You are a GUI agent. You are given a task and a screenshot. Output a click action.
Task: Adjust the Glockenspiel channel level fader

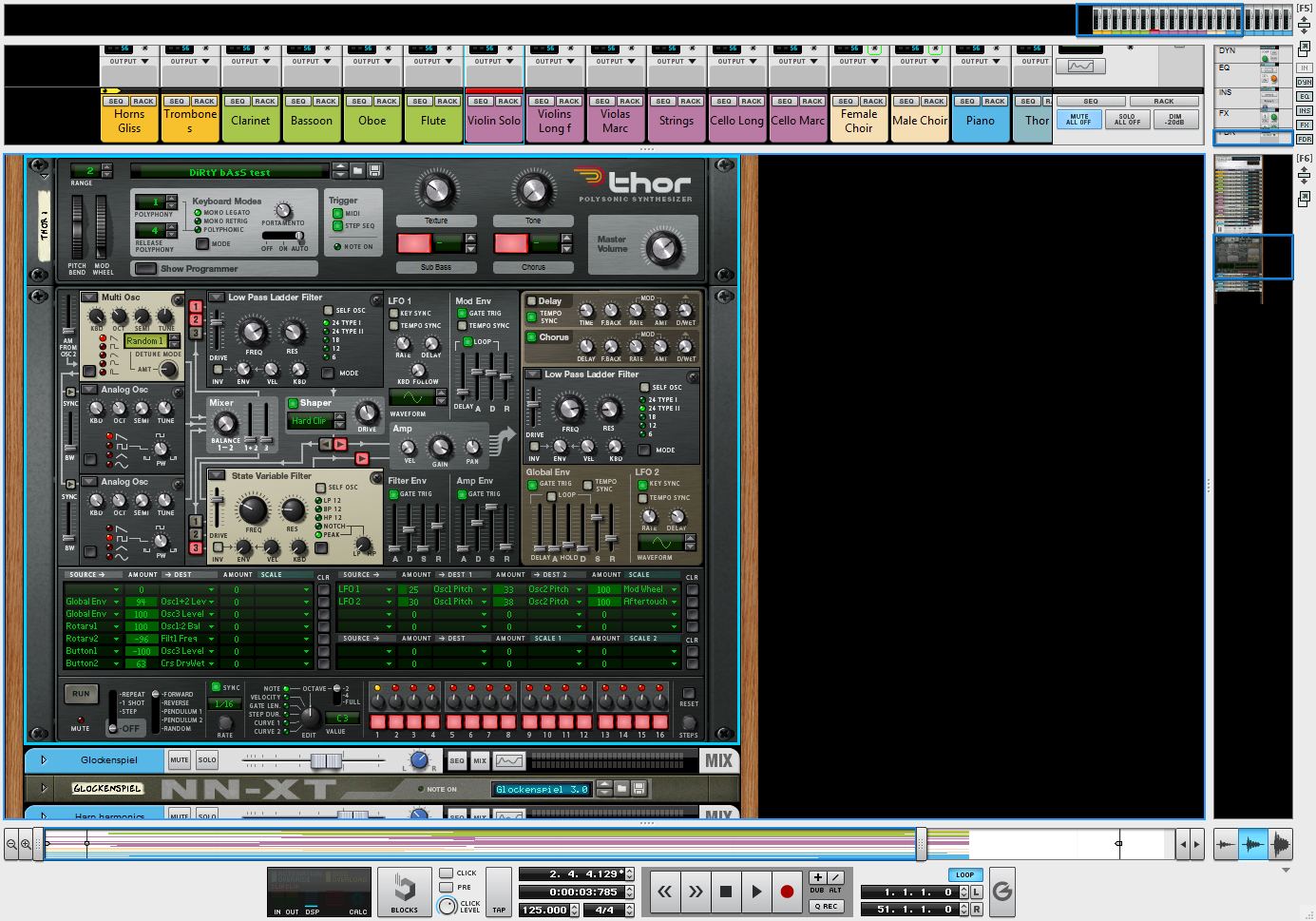pyautogui.click(x=325, y=761)
